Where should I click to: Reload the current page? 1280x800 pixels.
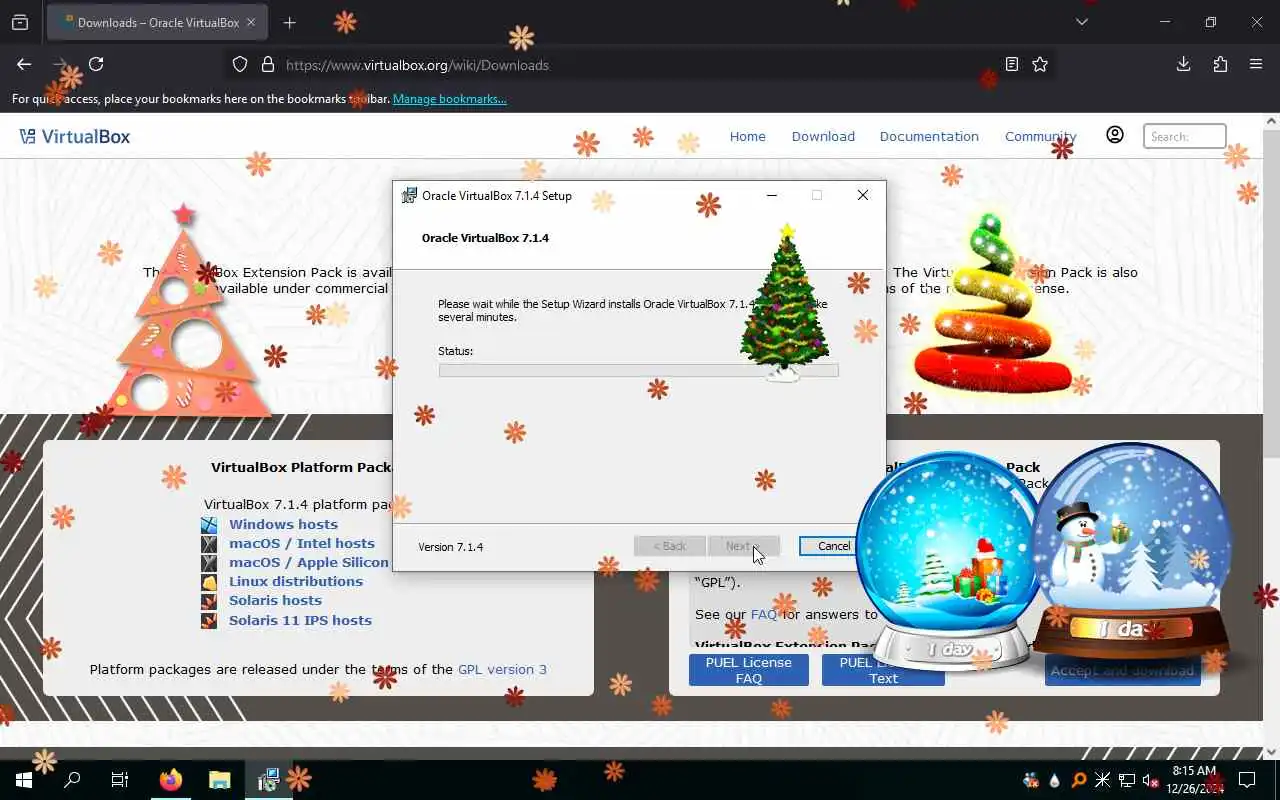tap(96, 64)
